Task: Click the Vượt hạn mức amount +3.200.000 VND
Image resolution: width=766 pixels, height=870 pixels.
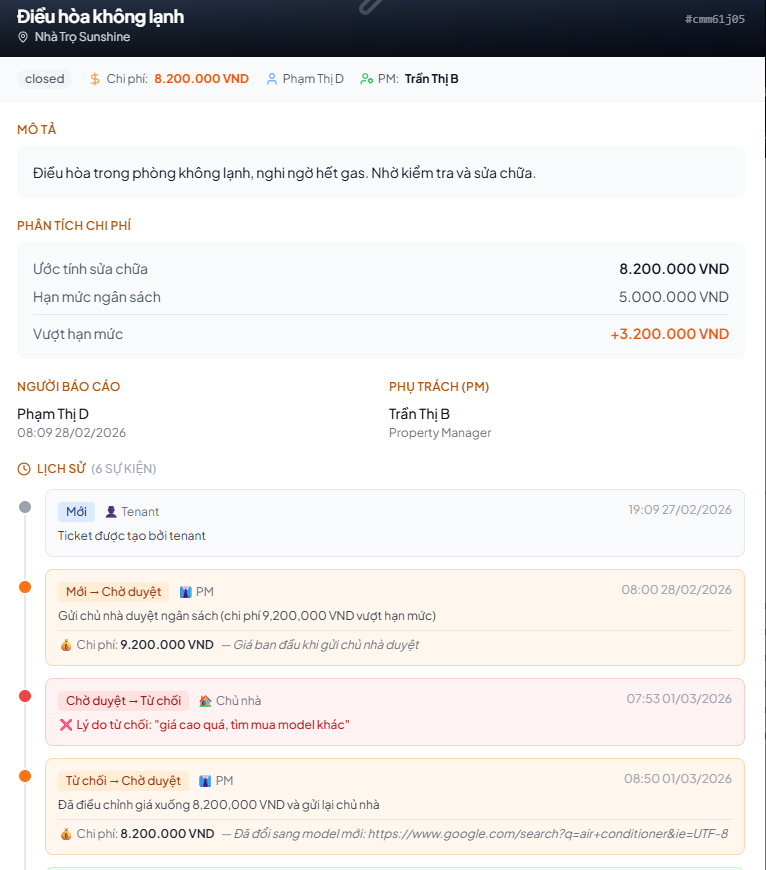Action: pos(669,334)
